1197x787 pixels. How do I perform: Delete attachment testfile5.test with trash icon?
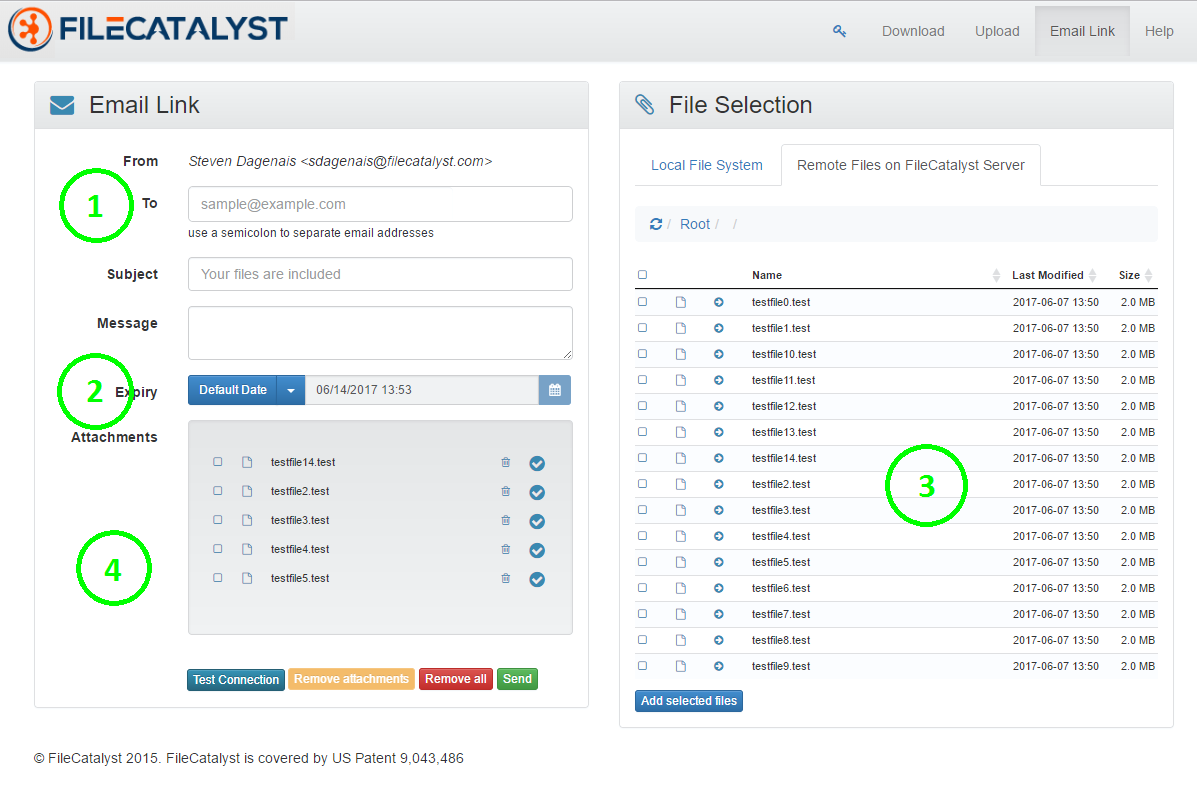click(x=505, y=579)
